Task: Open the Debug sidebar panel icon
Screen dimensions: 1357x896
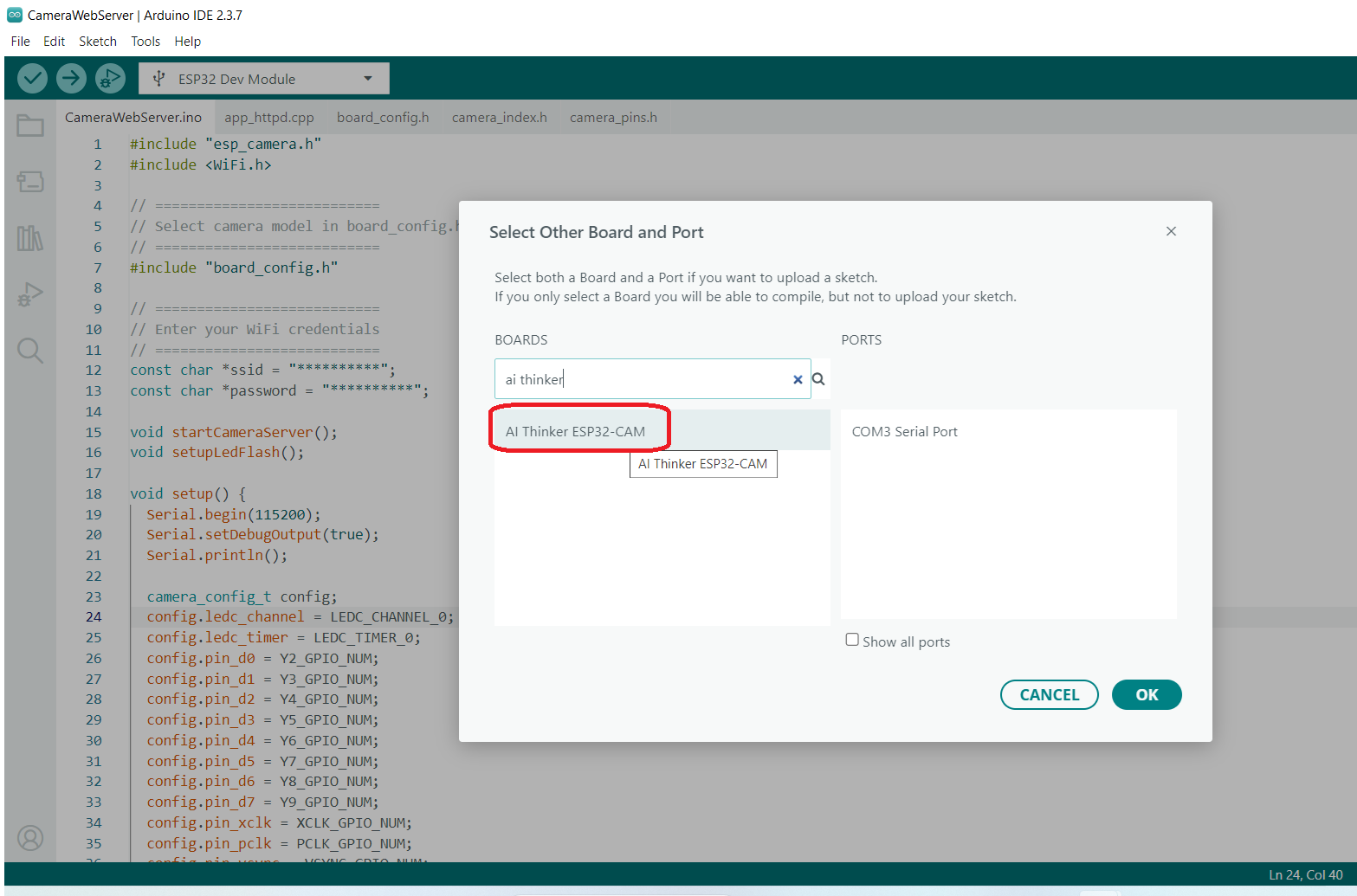Action: pyautogui.click(x=30, y=294)
